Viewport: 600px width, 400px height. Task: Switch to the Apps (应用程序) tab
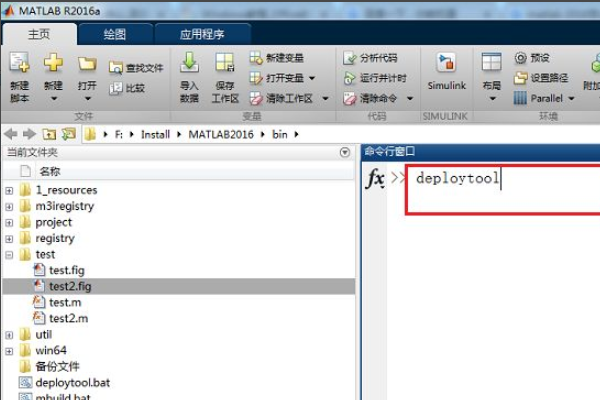click(x=202, y=34)
